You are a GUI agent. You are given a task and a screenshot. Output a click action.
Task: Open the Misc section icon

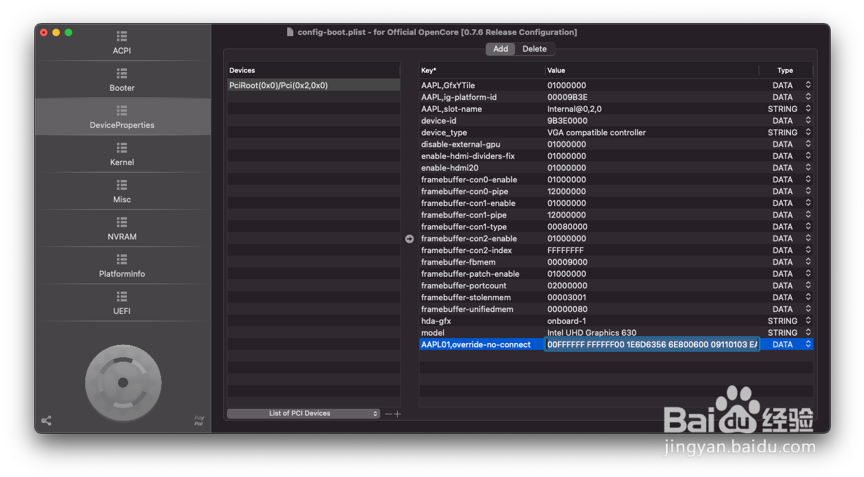point(122,185)
